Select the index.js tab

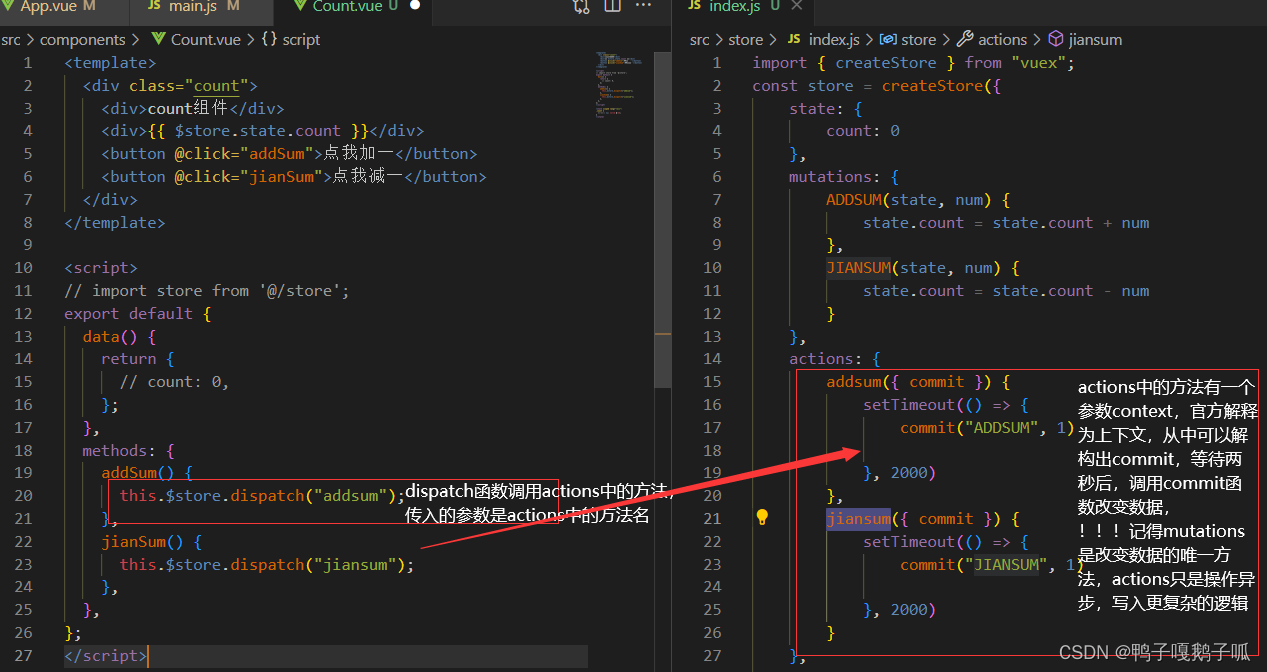(735, 6)
